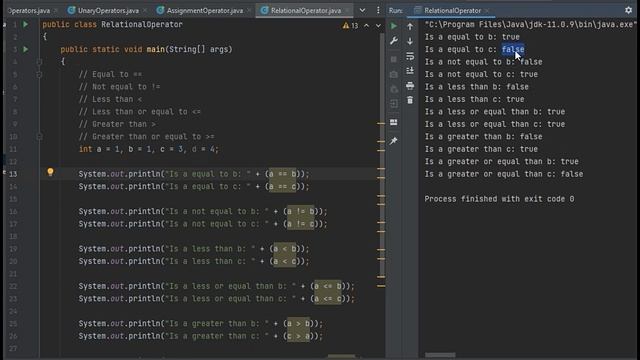Run class from gutter arrow at line 1
This screenshot has height=360, width=640.
point(25,24)
